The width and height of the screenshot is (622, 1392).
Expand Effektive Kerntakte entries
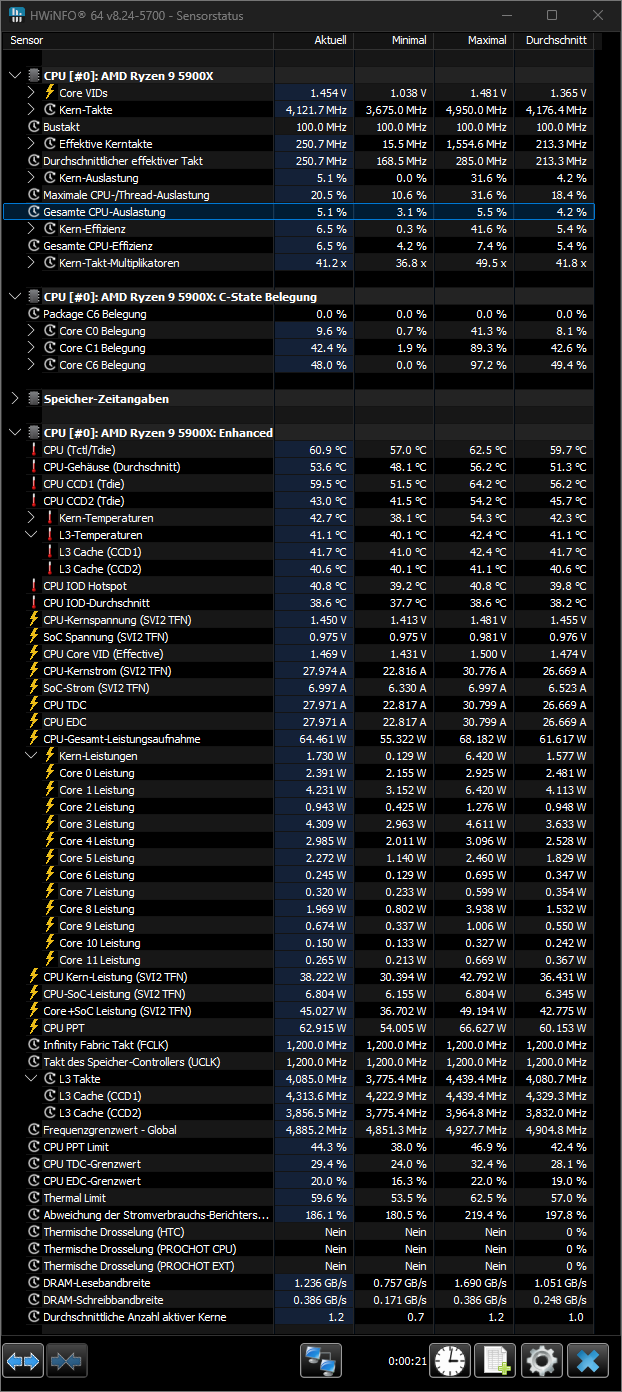click(31, 144)
